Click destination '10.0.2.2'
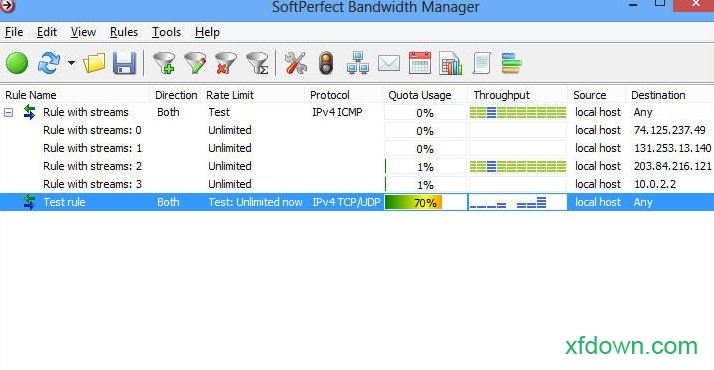The image size is (714, 370). [655, 184]
